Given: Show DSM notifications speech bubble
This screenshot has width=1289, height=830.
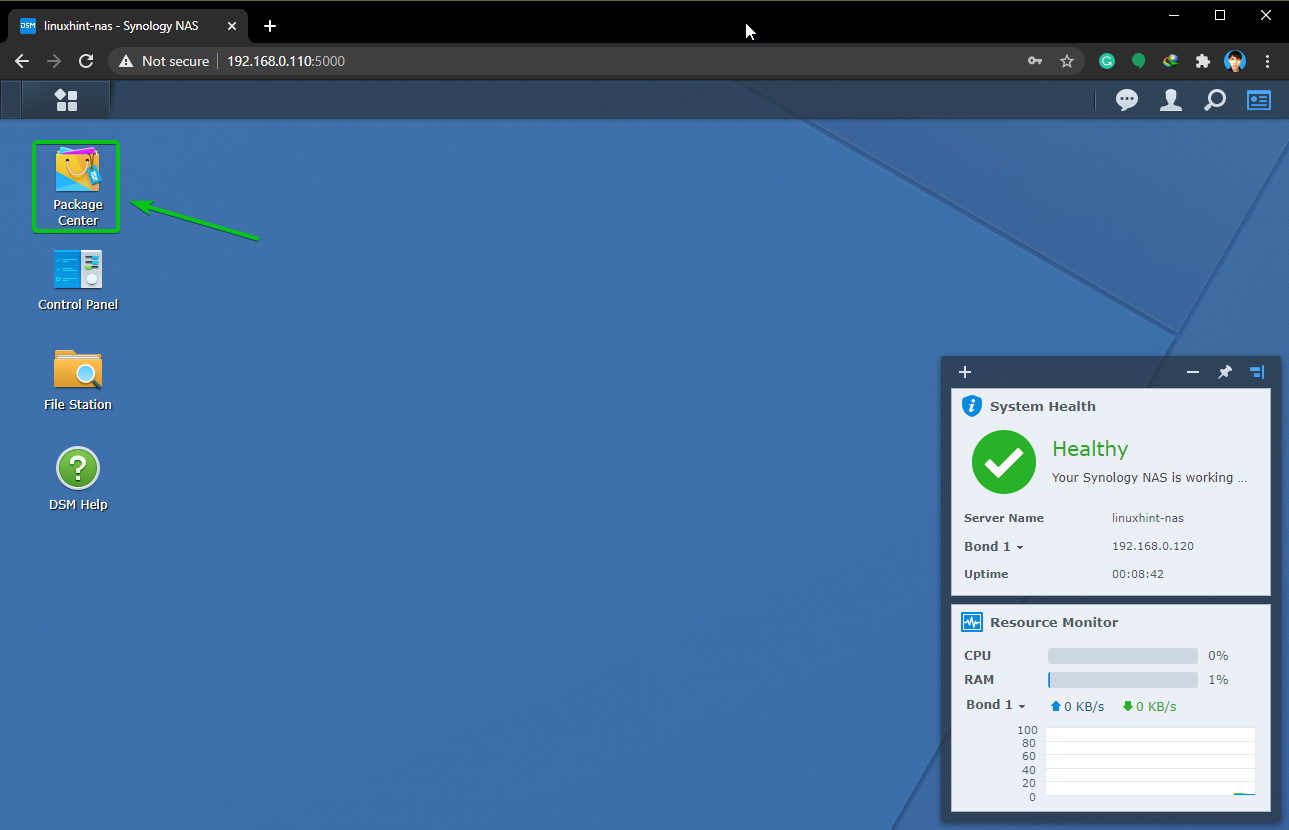Looking at the screenshot, I should [x=1127, y=100].
